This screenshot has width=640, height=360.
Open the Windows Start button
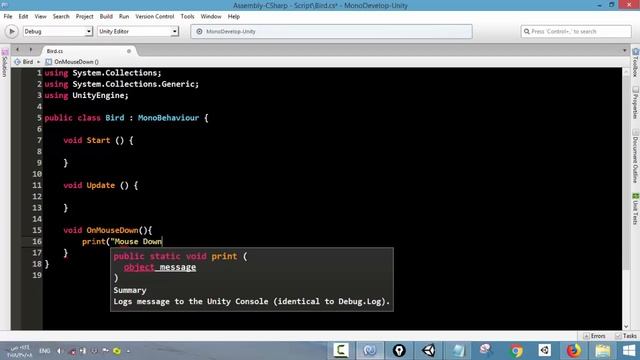[629, 350]
